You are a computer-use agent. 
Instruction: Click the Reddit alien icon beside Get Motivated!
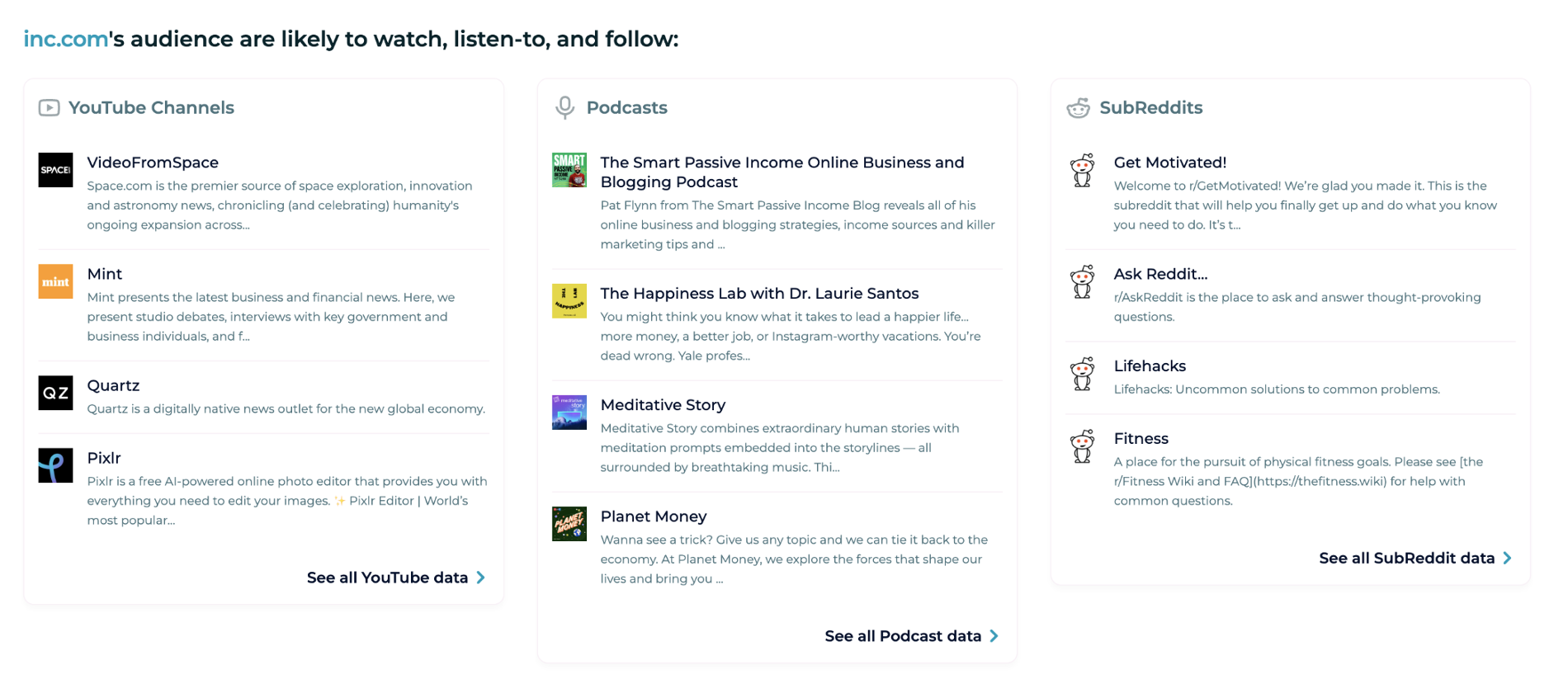pyautogui.click(x=1082, y=170)
